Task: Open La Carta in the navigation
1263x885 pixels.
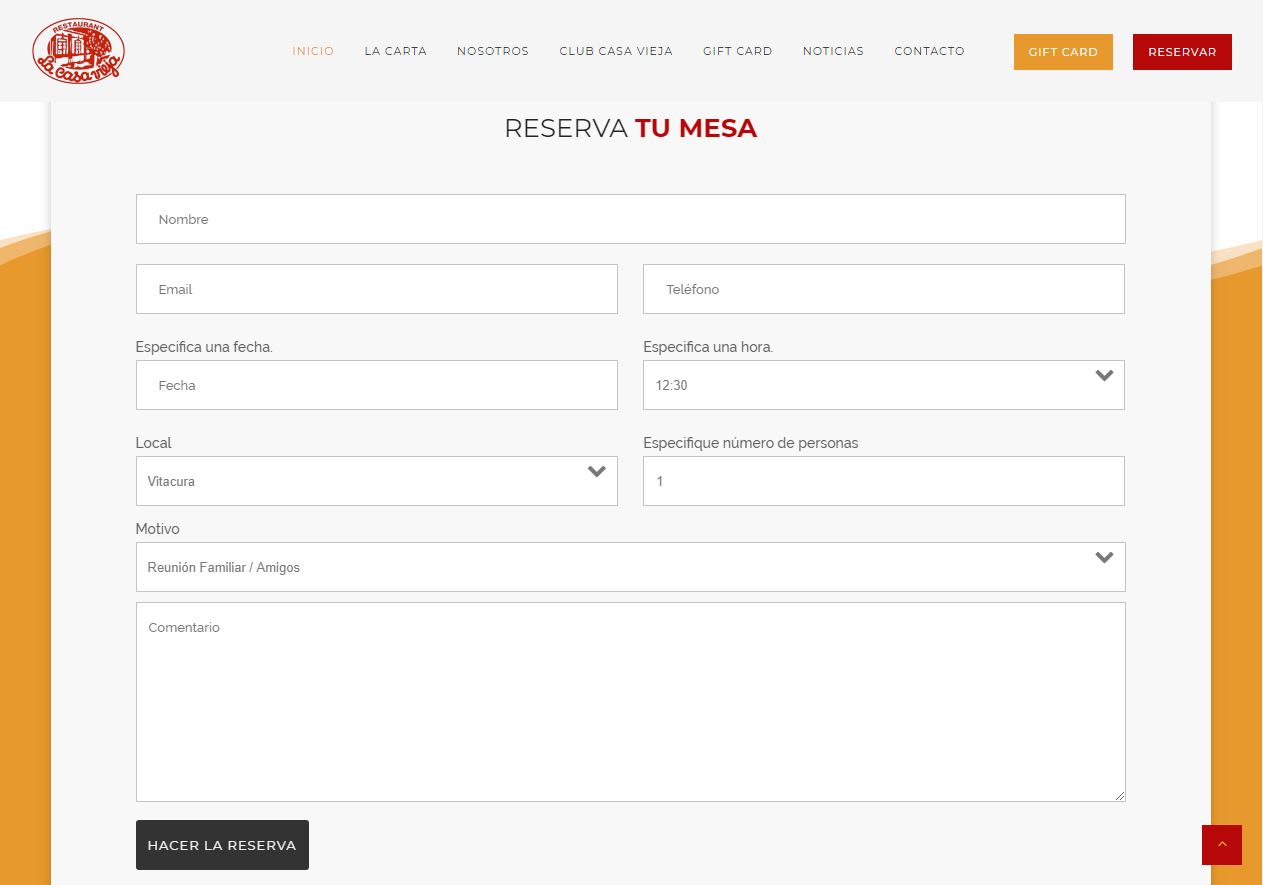Action: pos(395,51)
